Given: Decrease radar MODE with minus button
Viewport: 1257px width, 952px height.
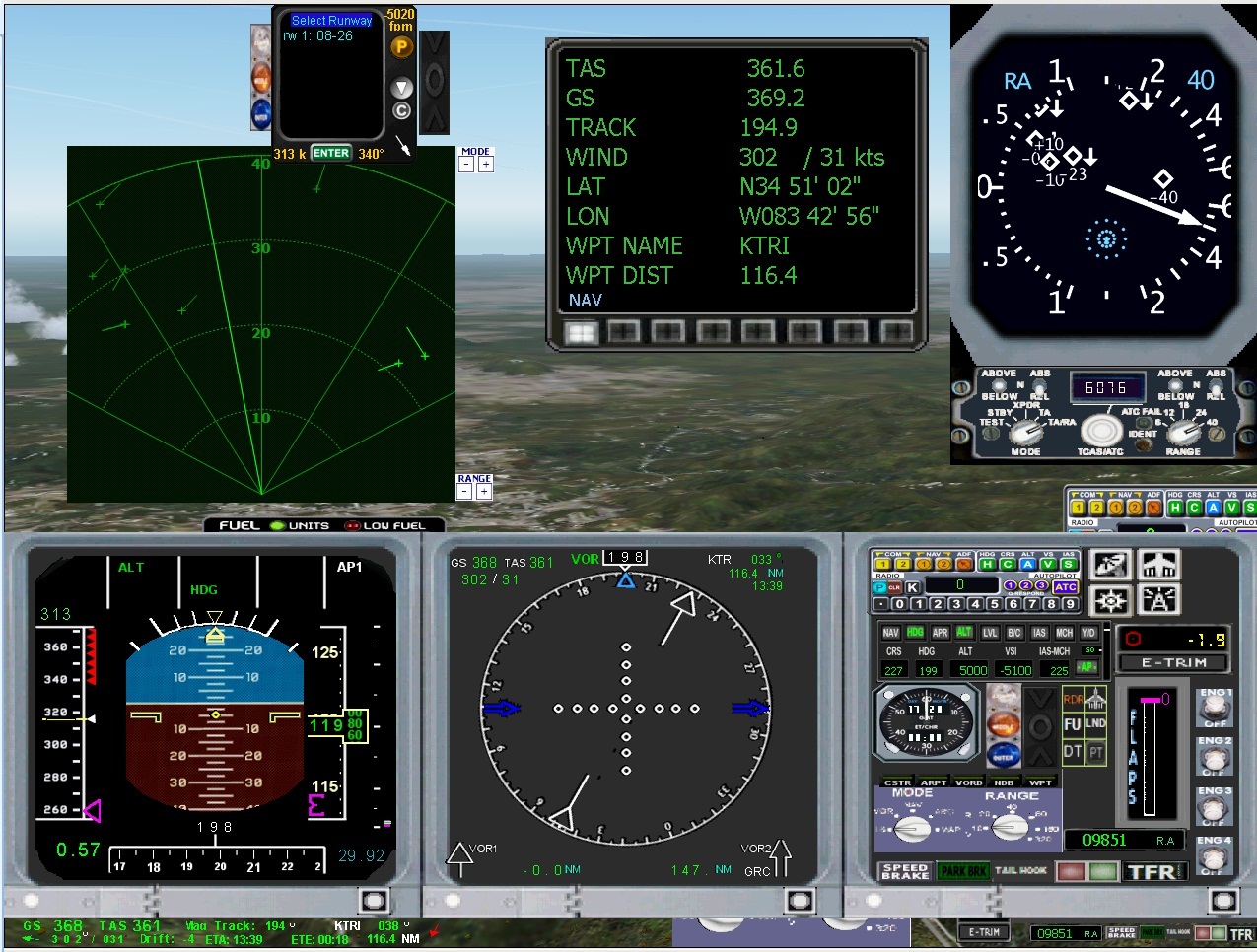Looking at the screenshot, I should point(466,165).
